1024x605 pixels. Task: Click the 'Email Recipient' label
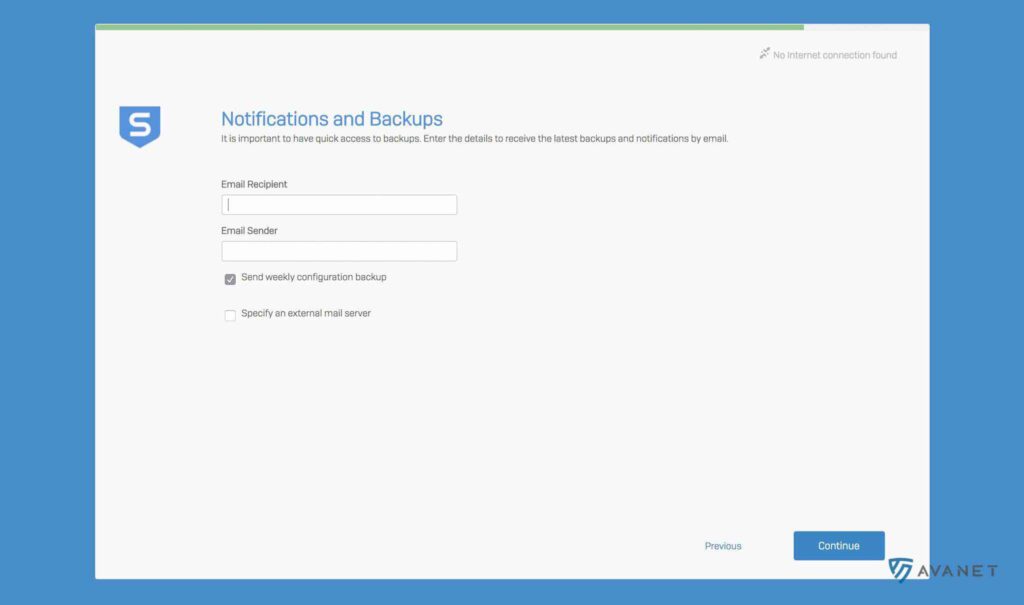tap(254, 184)
